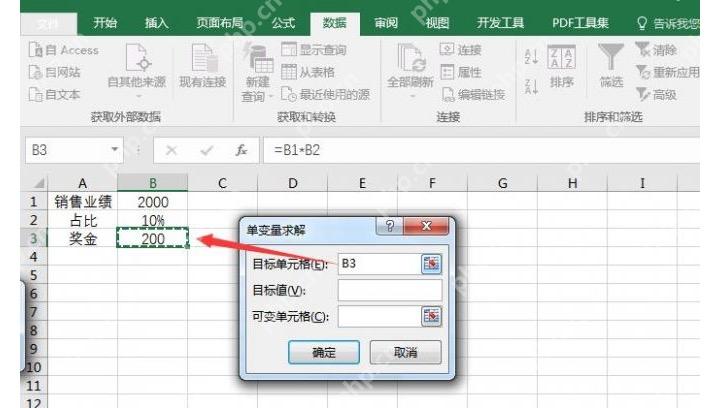
Task: Switch to the 开始 Home tab
Action: click(105, 23)
